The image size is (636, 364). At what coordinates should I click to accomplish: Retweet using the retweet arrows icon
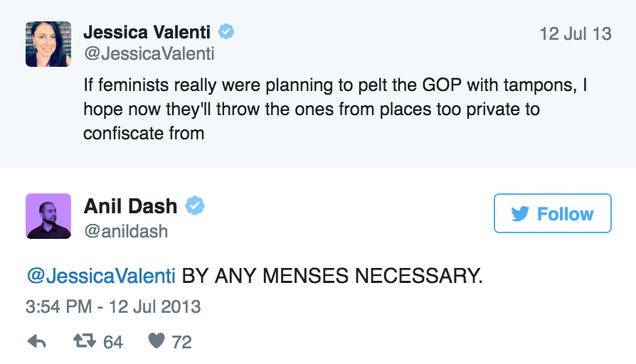point(84,341)
